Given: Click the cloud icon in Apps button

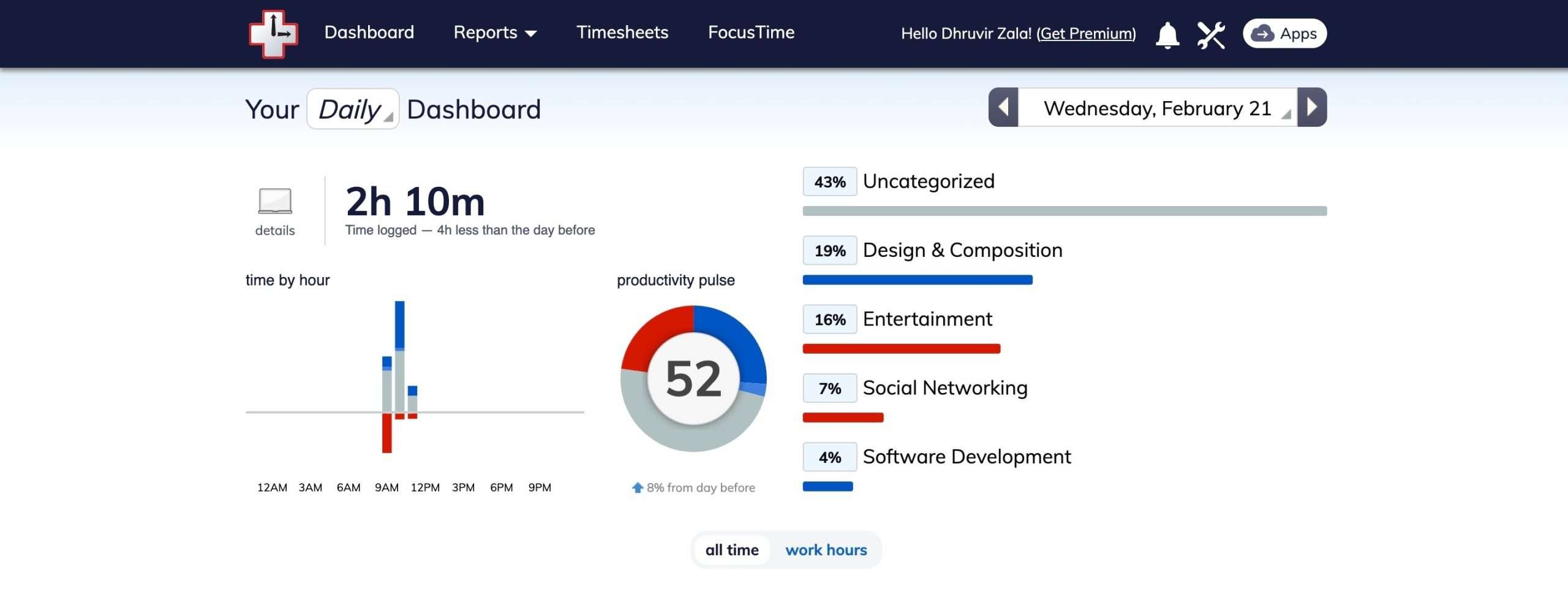Looking at the screenshot, I should pyautogui.click(x=1262, y=33).
